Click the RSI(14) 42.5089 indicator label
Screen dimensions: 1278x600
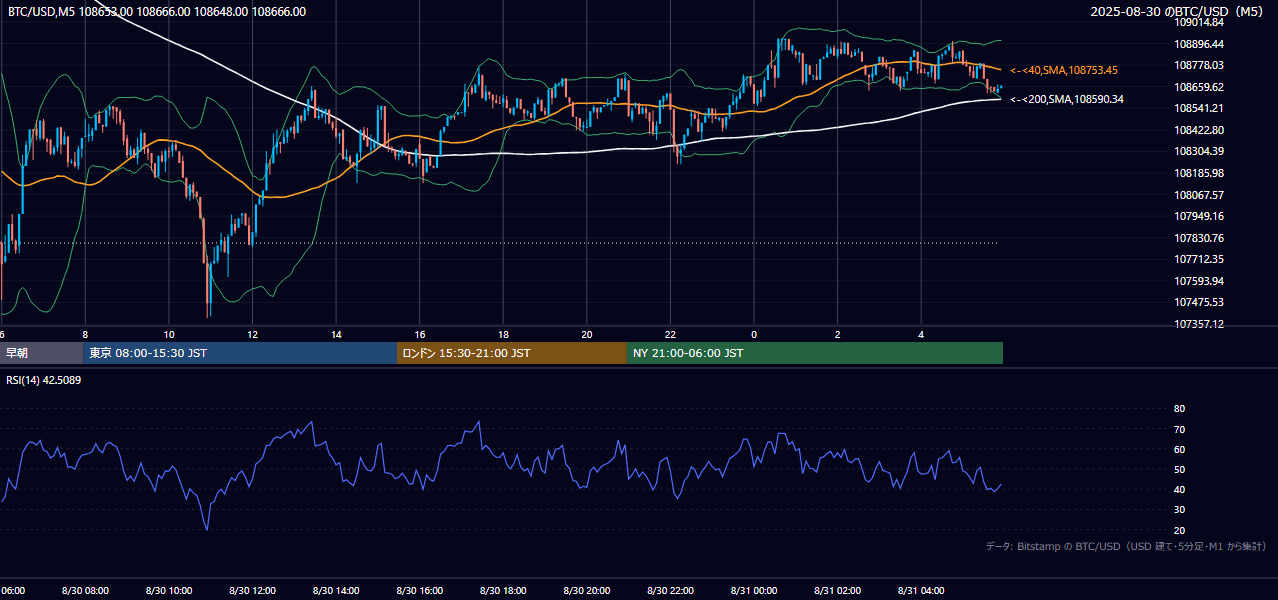(x=44, y=380)
